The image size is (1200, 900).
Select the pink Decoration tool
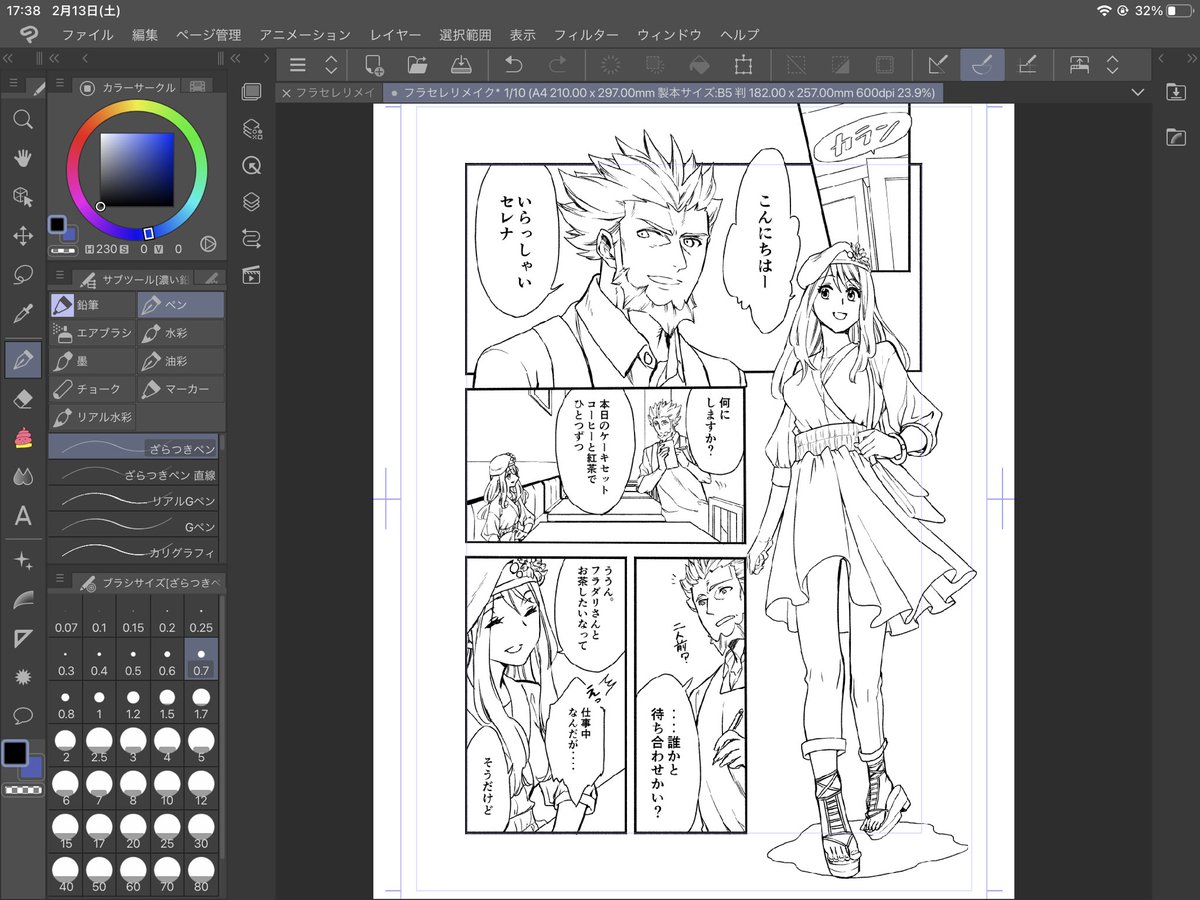click(x=22, y=437)
